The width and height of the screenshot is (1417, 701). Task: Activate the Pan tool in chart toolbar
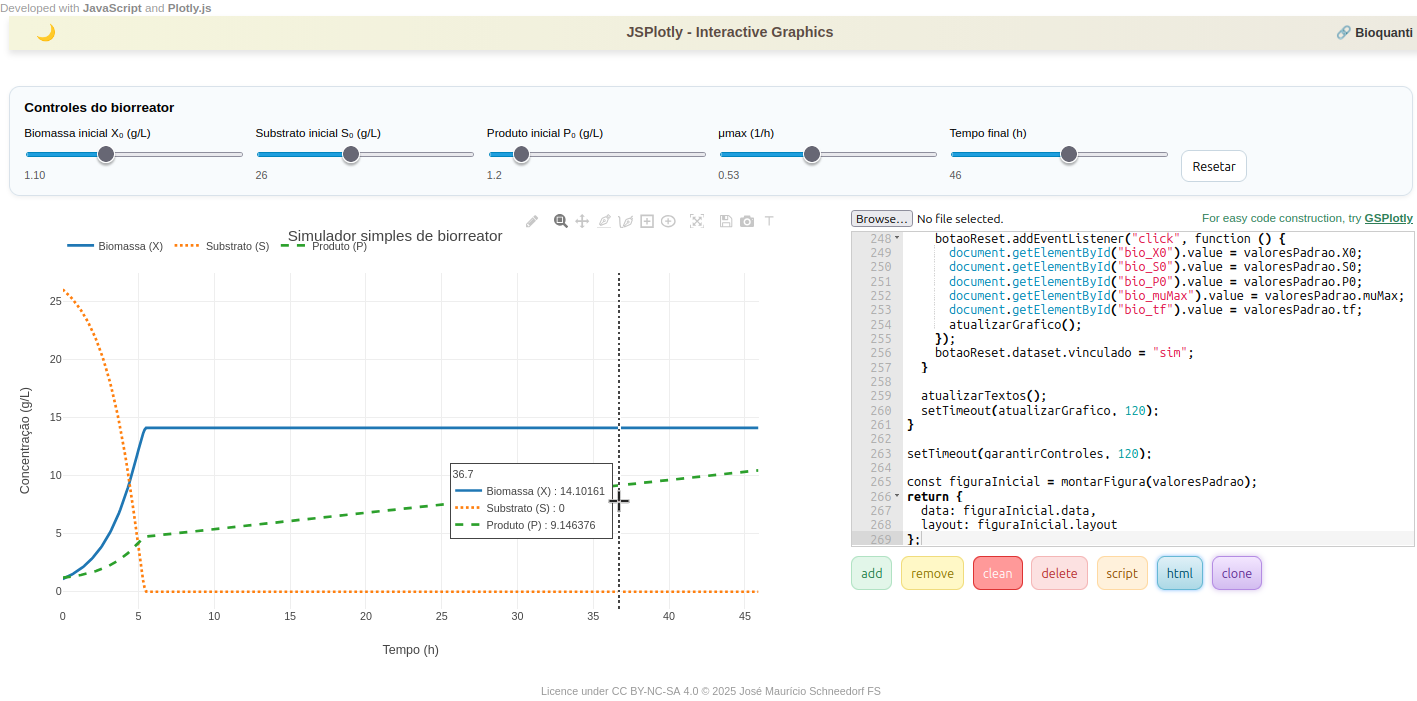(x=582, y=221)
